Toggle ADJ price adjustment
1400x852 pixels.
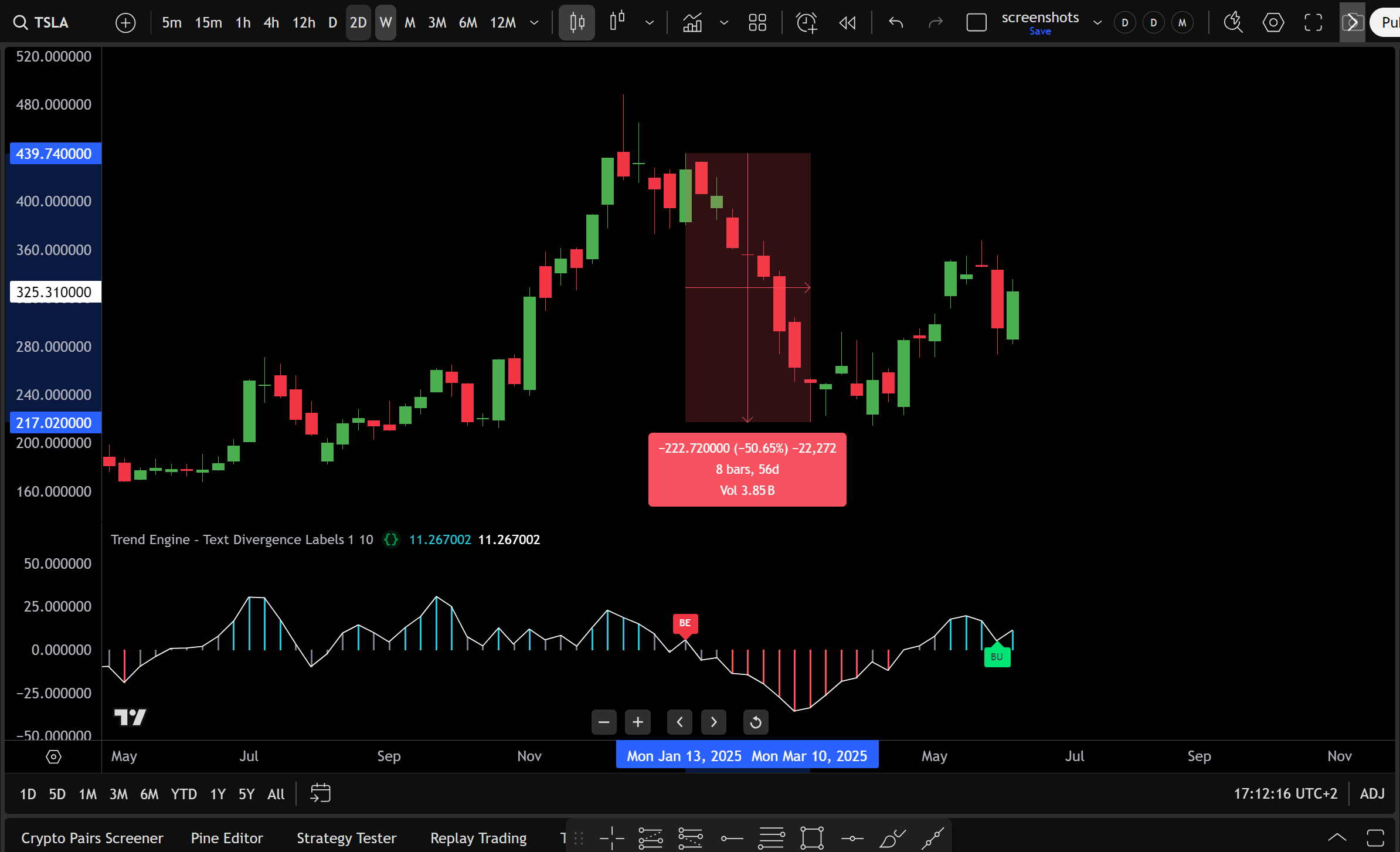coord(1372,794)
